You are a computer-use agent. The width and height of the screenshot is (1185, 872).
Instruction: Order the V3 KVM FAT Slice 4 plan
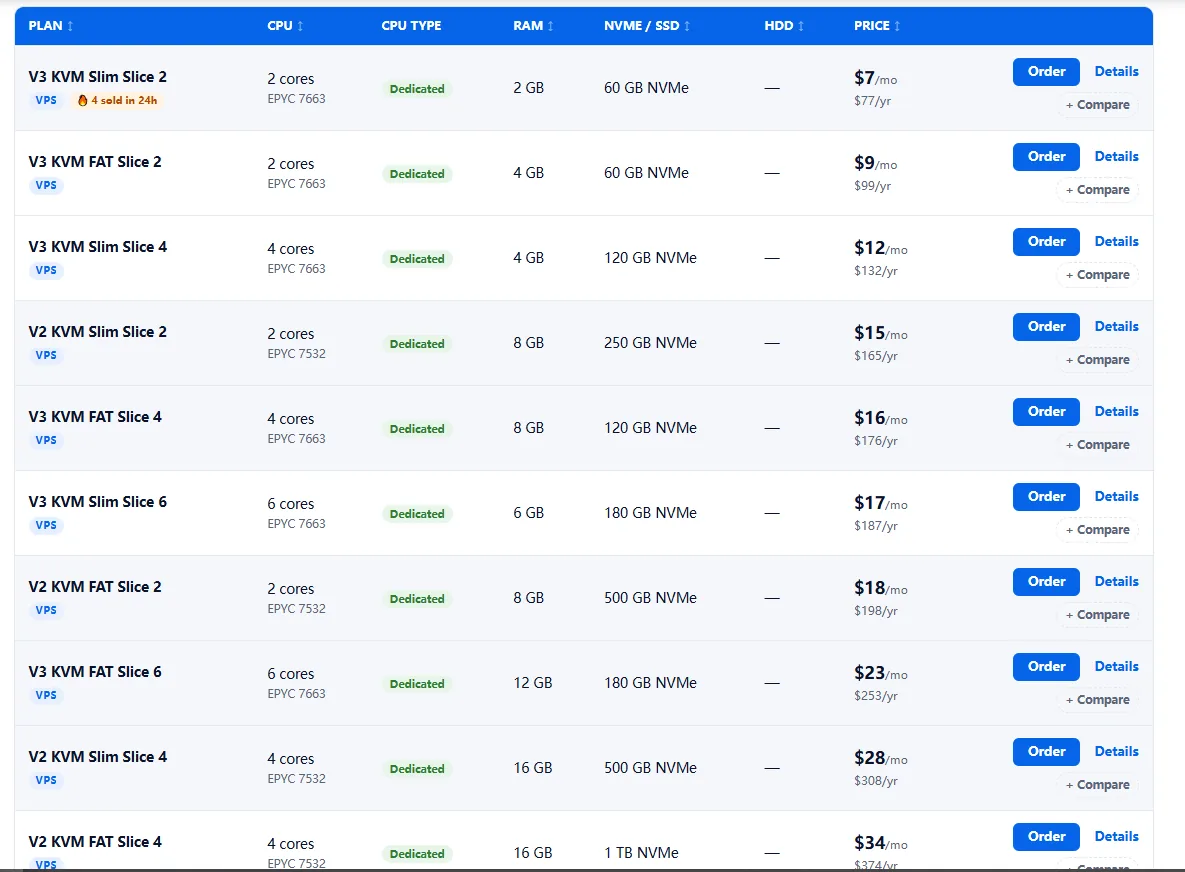click(x=1046, y=412)
